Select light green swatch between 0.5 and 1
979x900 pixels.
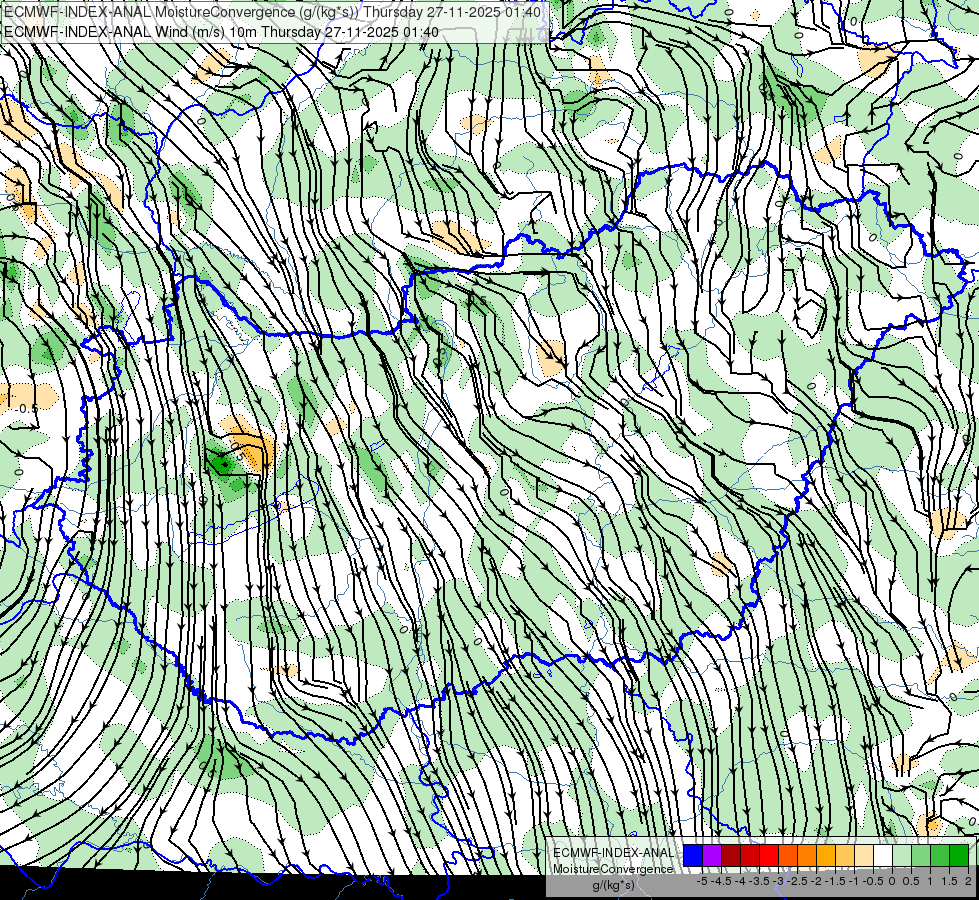[921, 855]
